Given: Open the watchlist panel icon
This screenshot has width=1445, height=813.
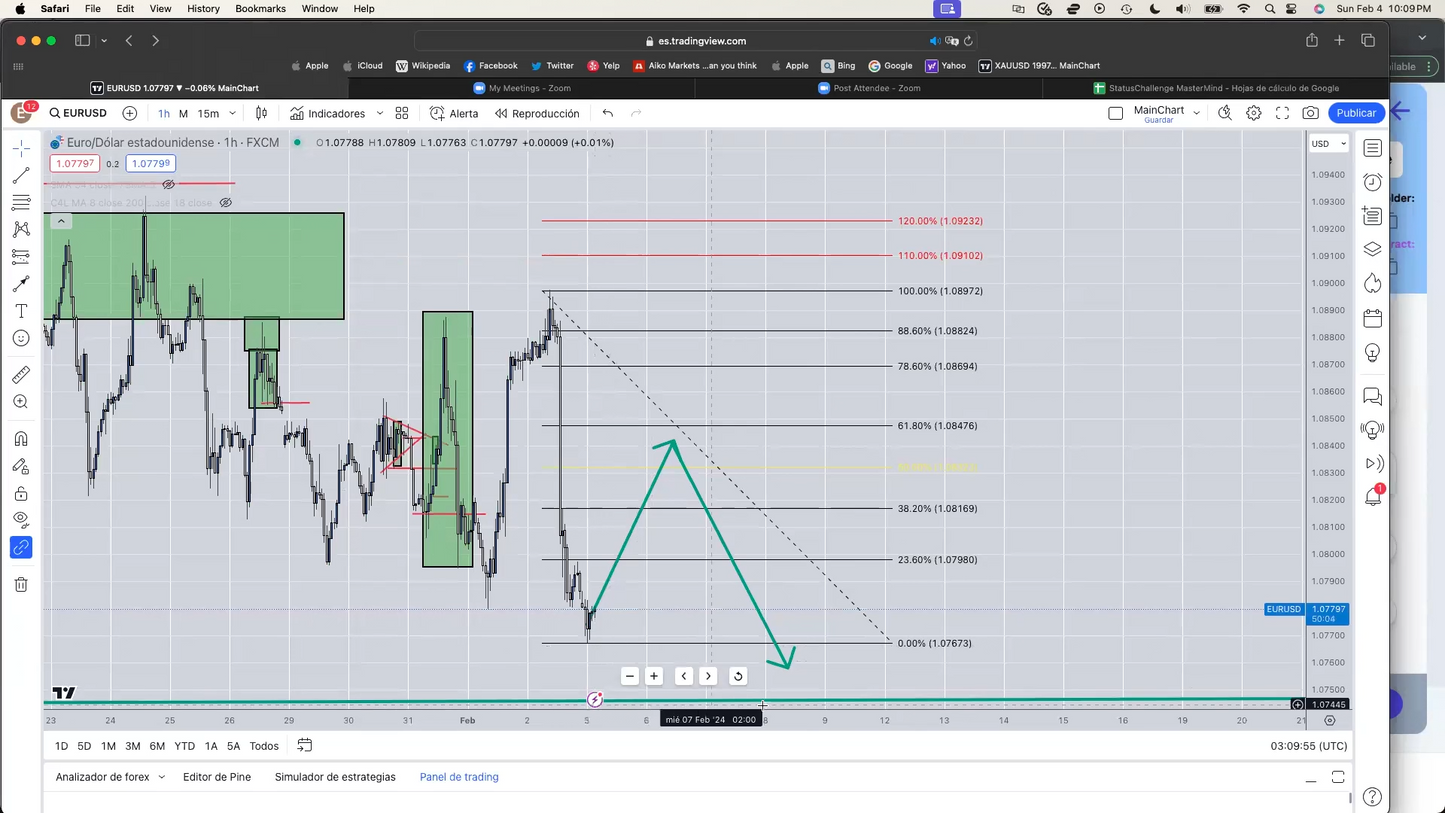Looking at the screenshot, I should tap(1373, 148).
